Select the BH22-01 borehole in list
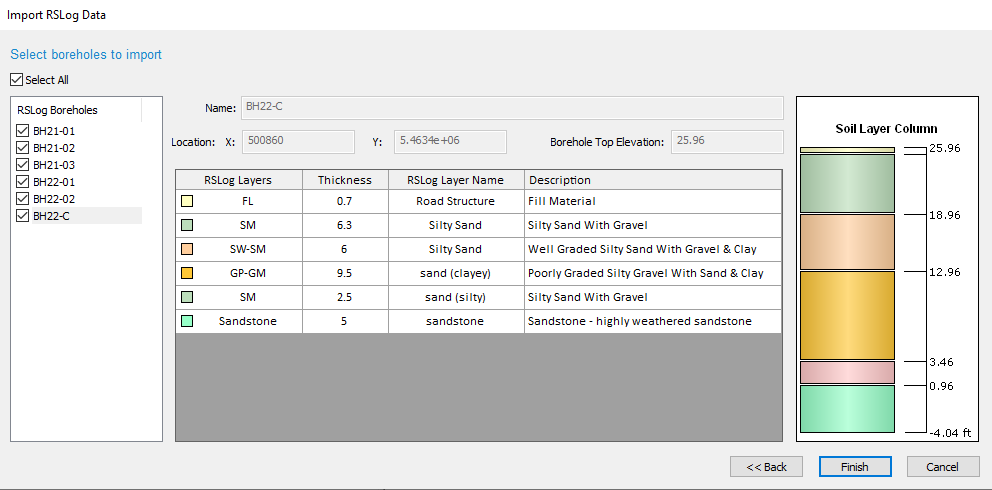 coord(54,182)
